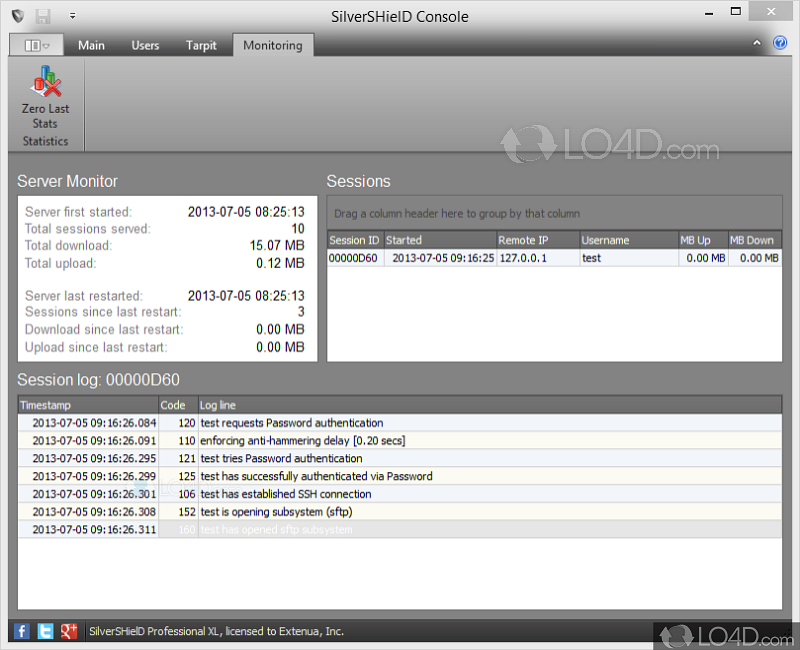The width and height of the screenshot is (800, 650).
Task: Open the Google Plus icon in status bar
Action: tap(68, 631)
